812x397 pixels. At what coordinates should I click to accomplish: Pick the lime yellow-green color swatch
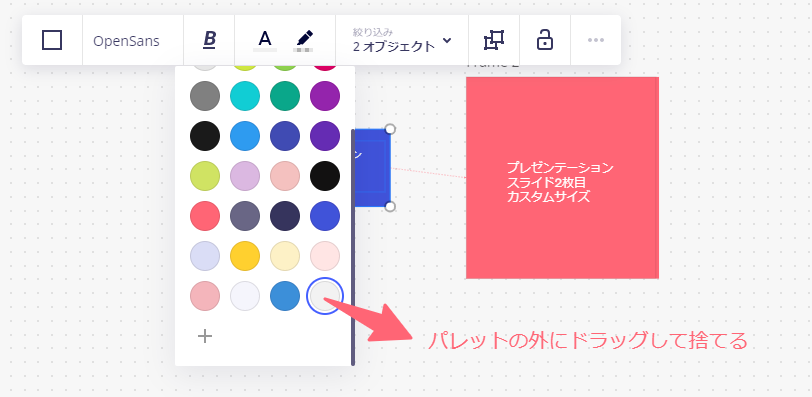(x=205, y=175)
